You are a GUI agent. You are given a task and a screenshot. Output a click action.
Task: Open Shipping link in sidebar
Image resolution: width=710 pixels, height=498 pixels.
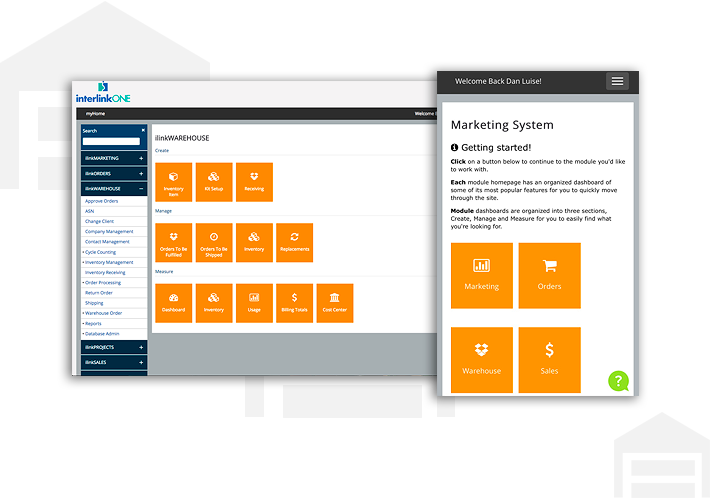(x=94, y=303)
